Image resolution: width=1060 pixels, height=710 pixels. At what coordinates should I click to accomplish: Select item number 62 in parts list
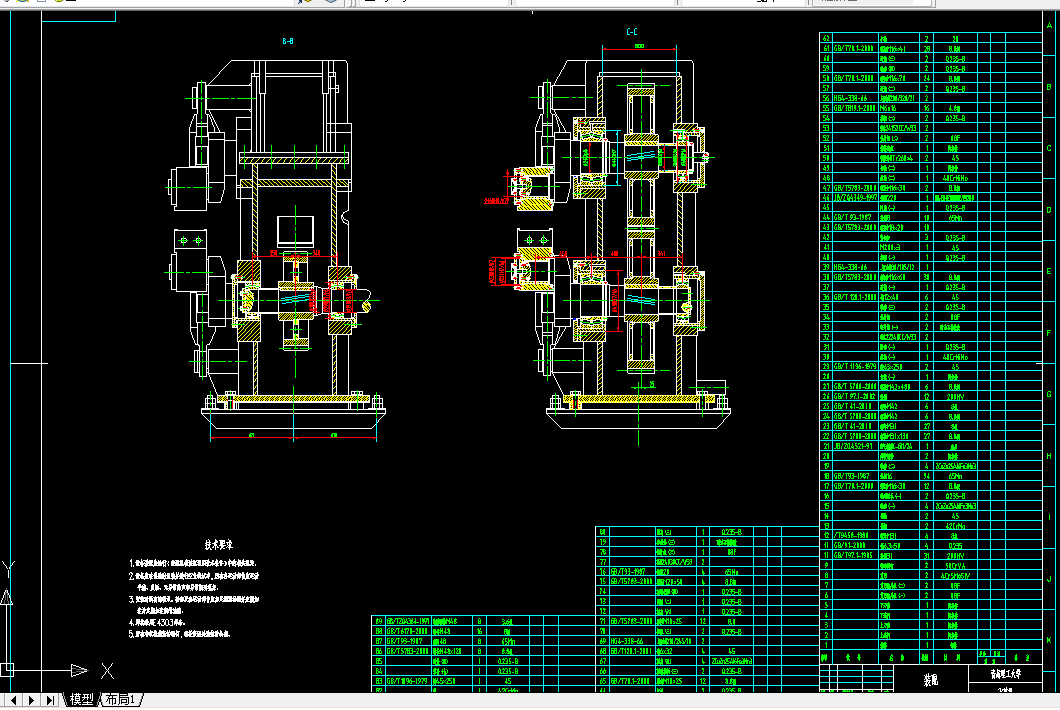[x=825, y=39]
